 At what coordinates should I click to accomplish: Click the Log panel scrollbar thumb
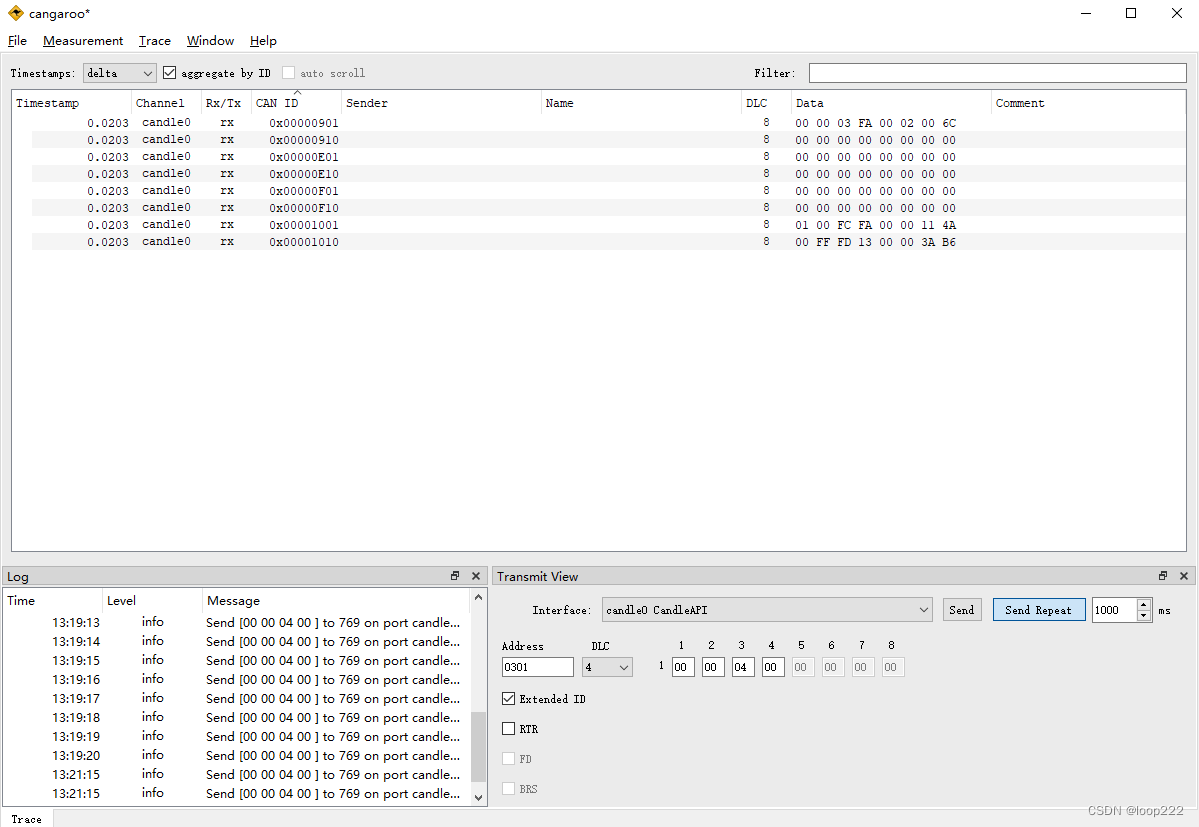tap(478, 747)
